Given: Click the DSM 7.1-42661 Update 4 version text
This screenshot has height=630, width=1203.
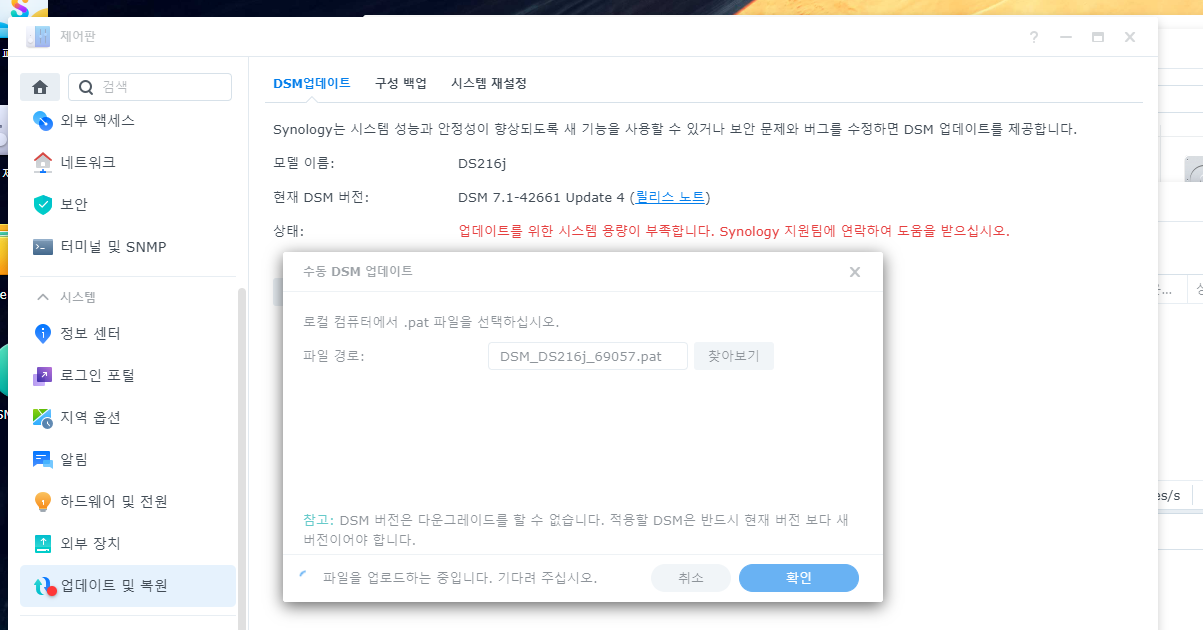Looking at the screenshot, I should [541, 197].
